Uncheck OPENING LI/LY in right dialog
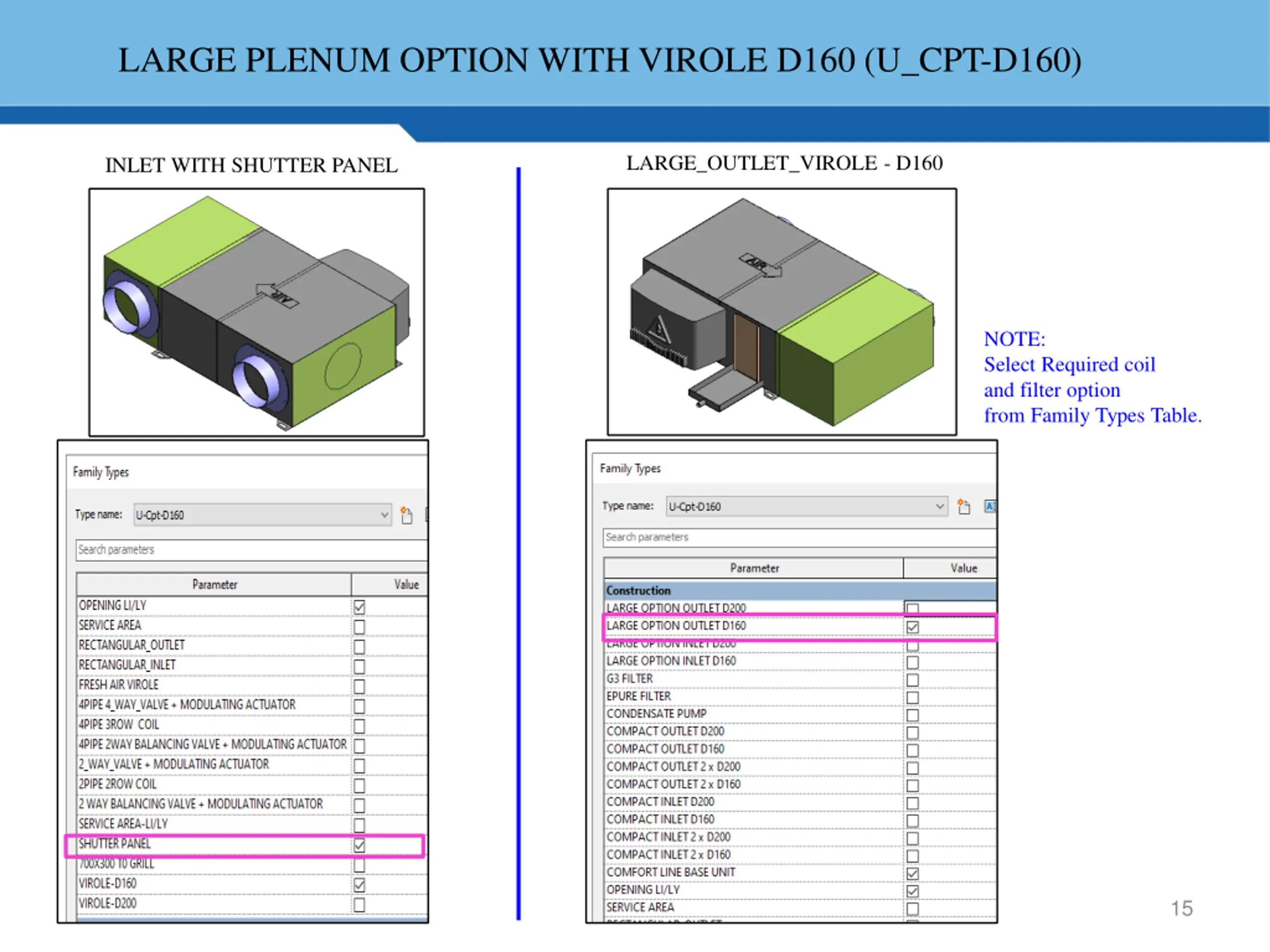 tap(912, 891)
